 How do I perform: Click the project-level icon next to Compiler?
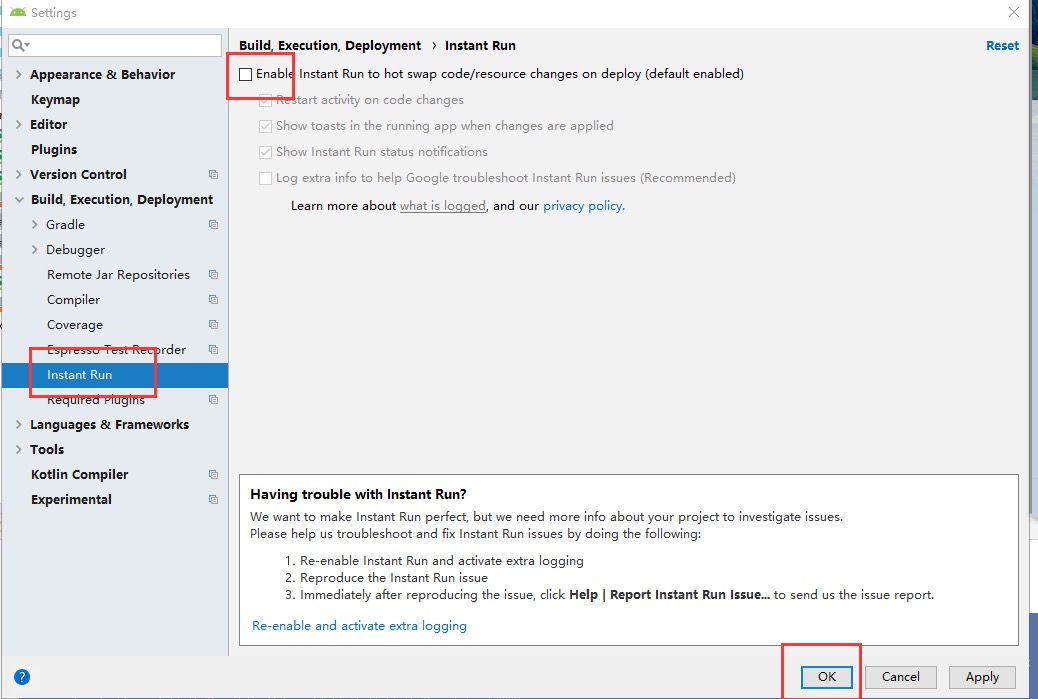click(x=213, y=299)
